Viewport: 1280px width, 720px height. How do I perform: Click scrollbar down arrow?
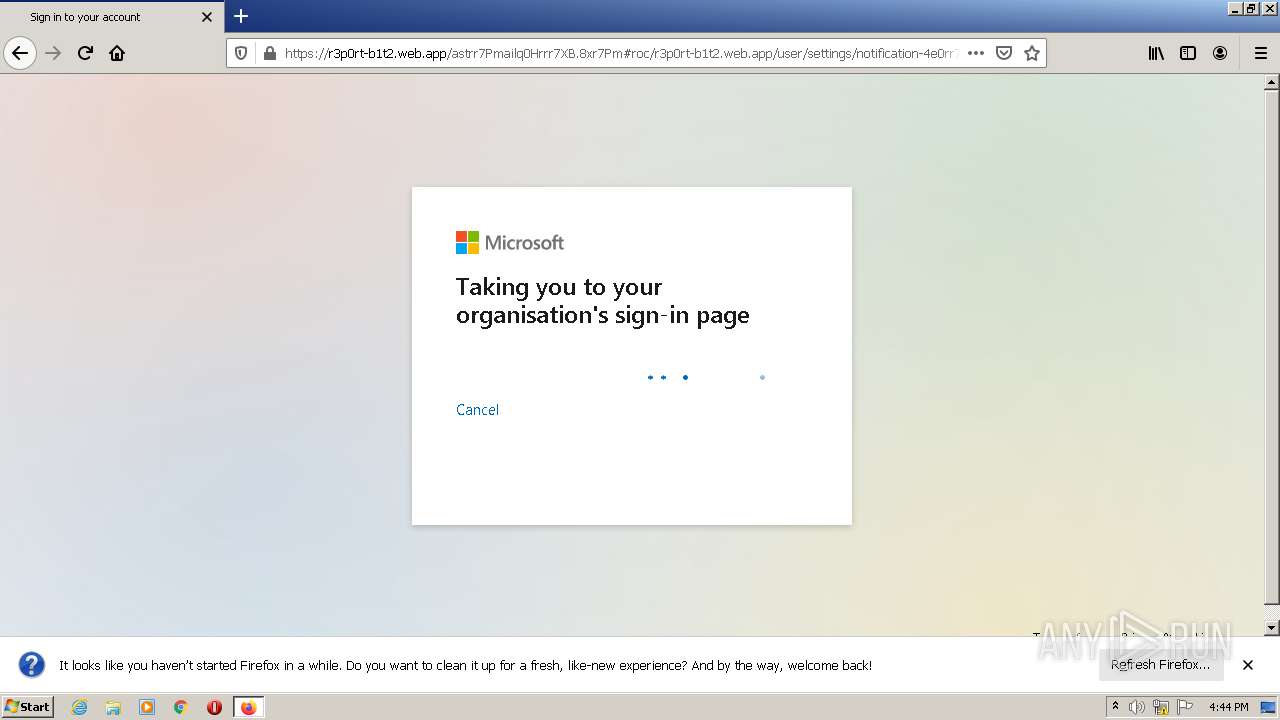(x=1272, y=628)
